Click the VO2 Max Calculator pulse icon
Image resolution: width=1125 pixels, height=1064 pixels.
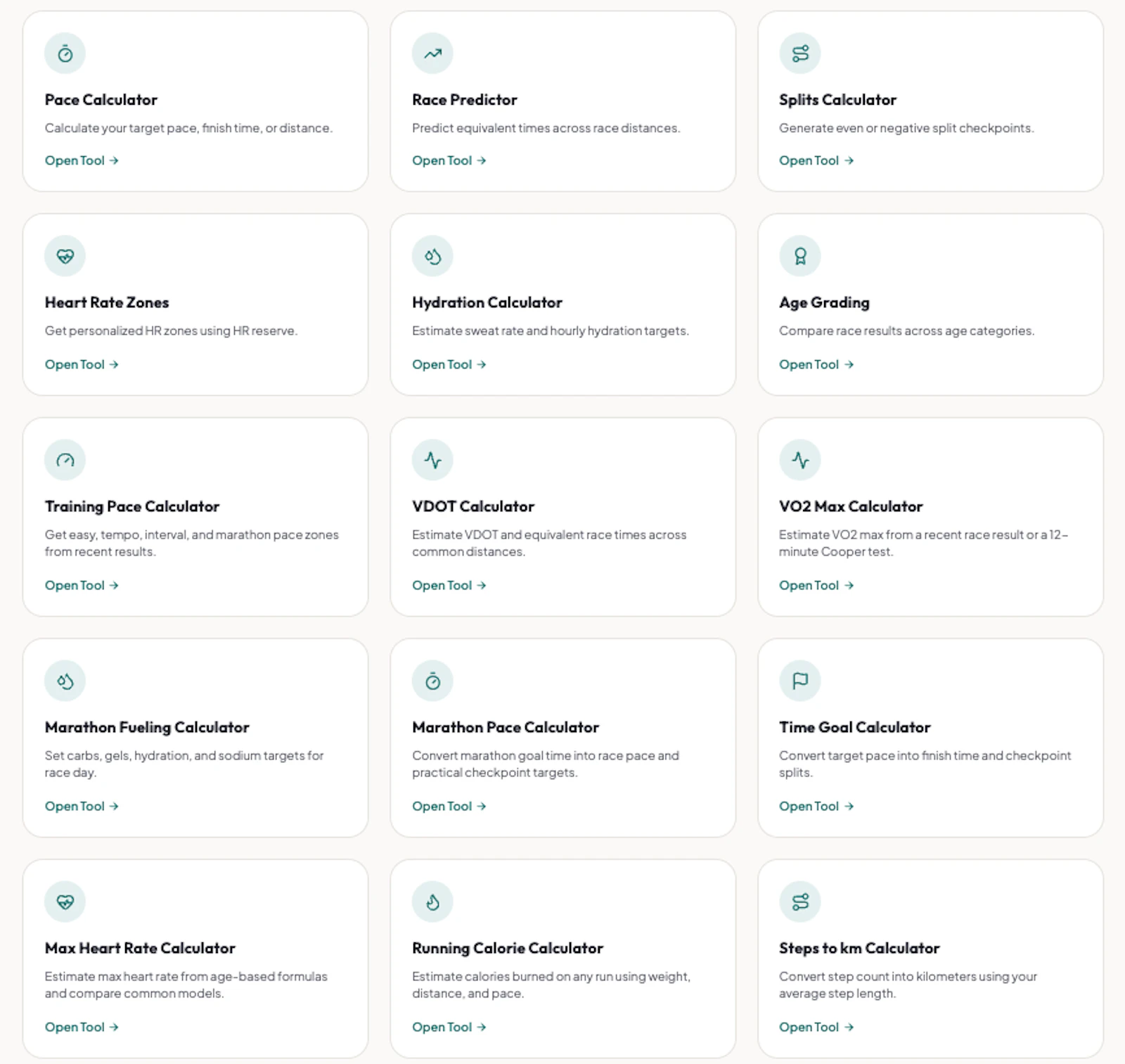(800, 460)
